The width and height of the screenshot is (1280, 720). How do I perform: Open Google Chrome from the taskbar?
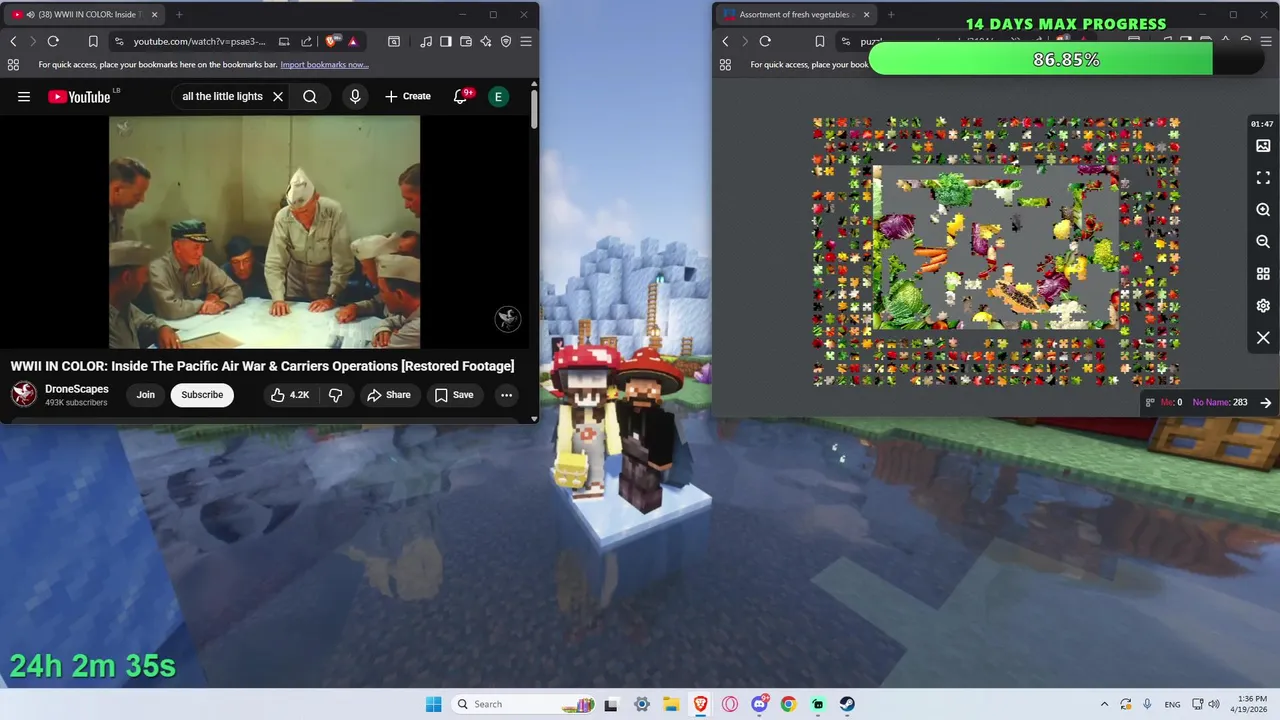788,704
